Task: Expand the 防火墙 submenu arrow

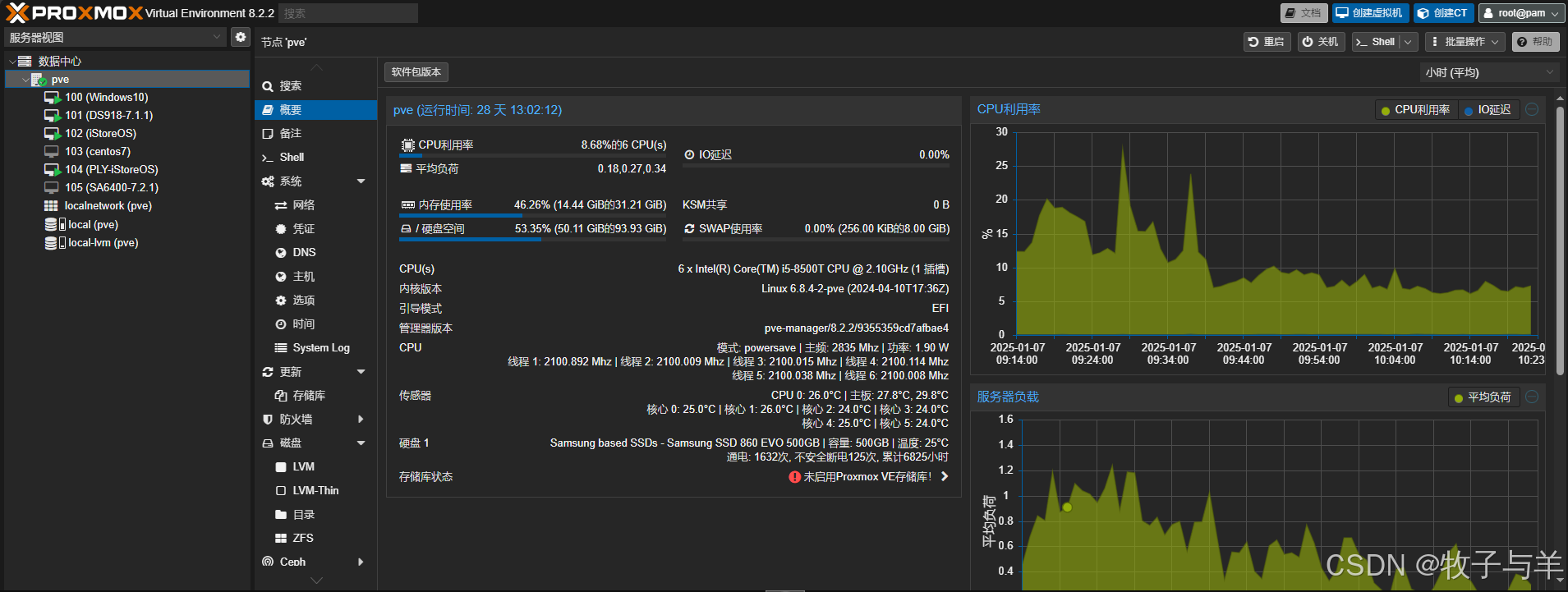Action: point(361,420)
